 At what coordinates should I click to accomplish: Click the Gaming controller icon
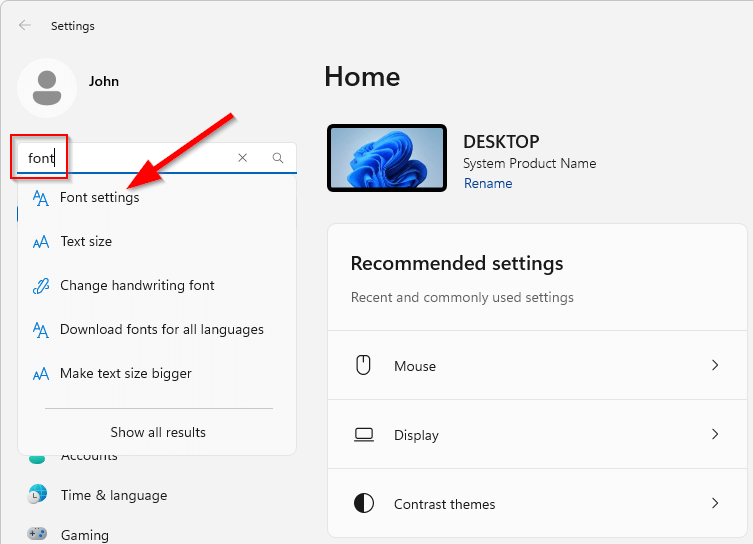(x=37, y=533)
